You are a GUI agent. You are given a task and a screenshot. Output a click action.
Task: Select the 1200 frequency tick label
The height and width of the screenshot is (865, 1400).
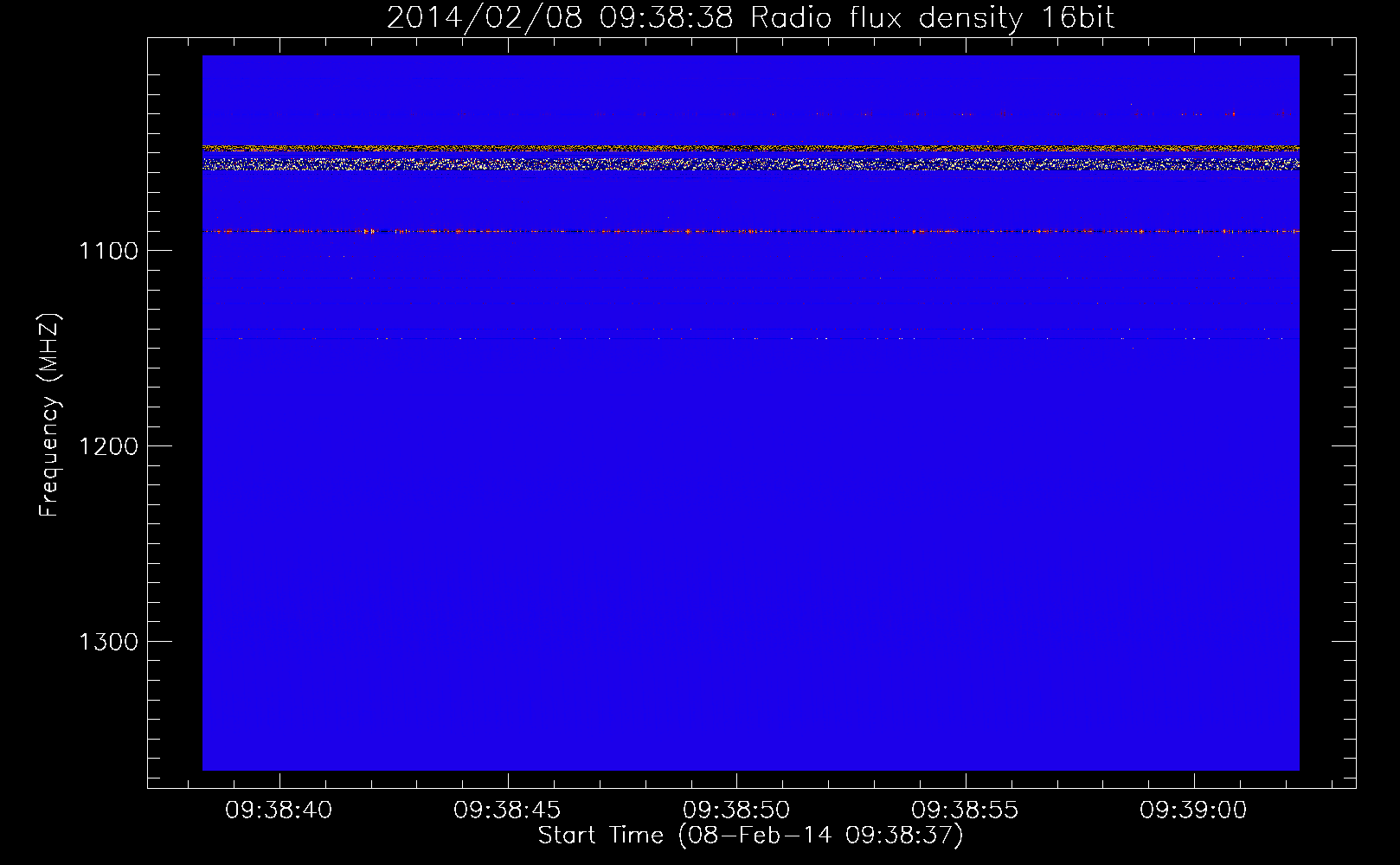(x=108, y=446)
